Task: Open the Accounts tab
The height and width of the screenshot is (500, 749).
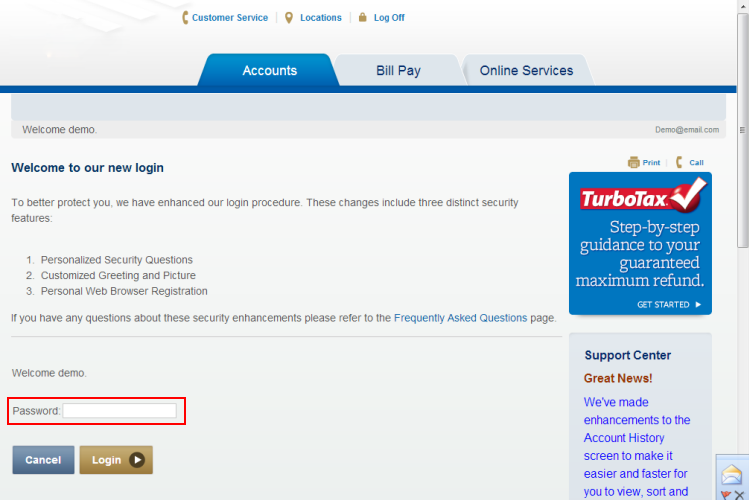Action: [269, 71]
